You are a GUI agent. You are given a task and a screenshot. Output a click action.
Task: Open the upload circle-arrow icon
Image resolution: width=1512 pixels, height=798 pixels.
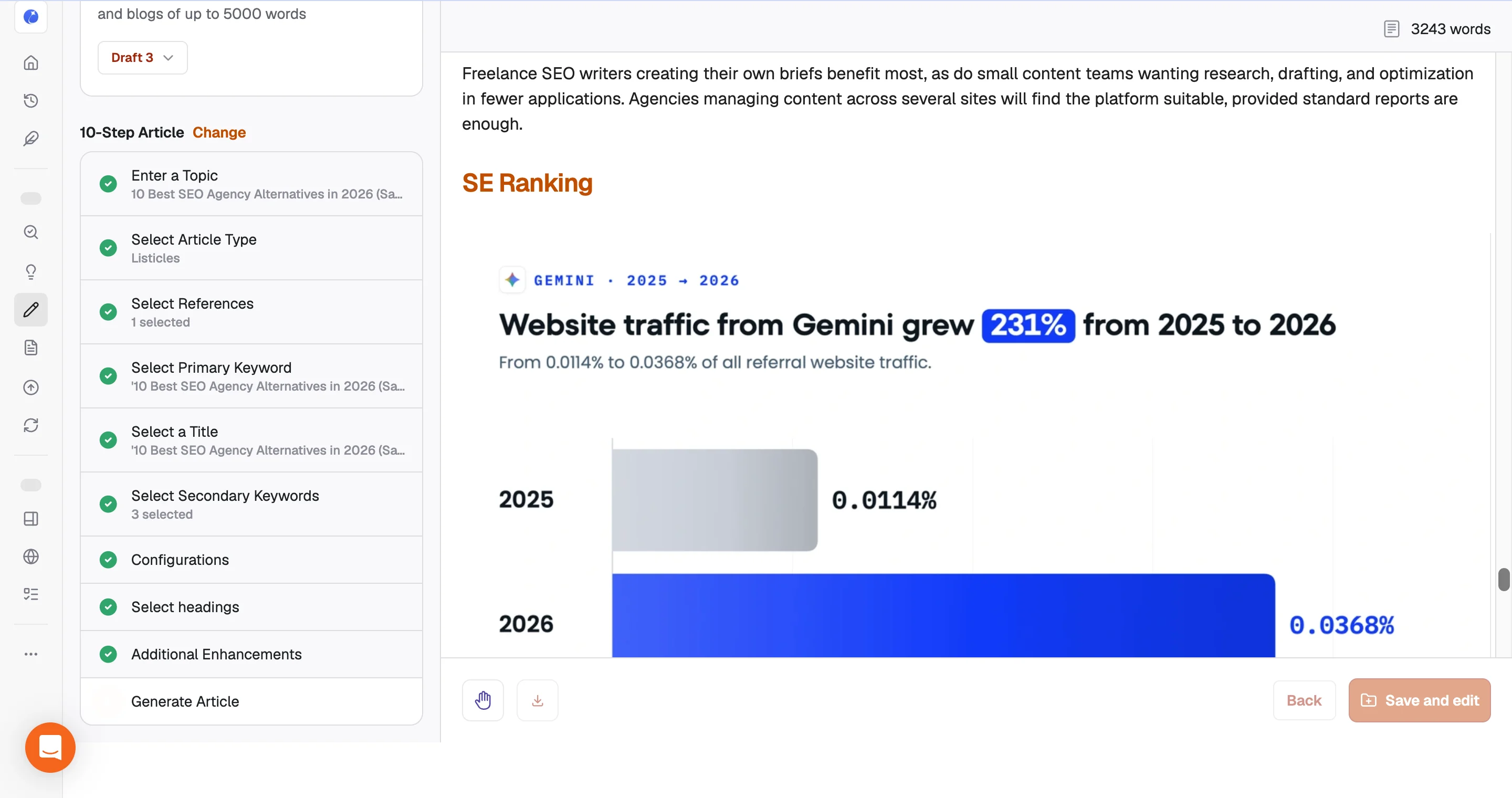pos(31,387)
